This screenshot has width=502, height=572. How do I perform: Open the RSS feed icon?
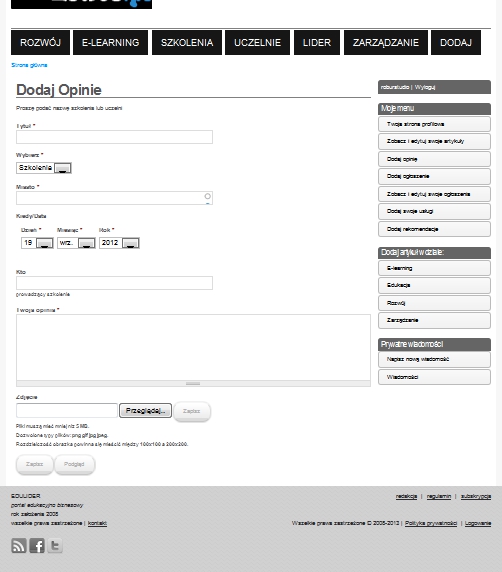(19, 545)
